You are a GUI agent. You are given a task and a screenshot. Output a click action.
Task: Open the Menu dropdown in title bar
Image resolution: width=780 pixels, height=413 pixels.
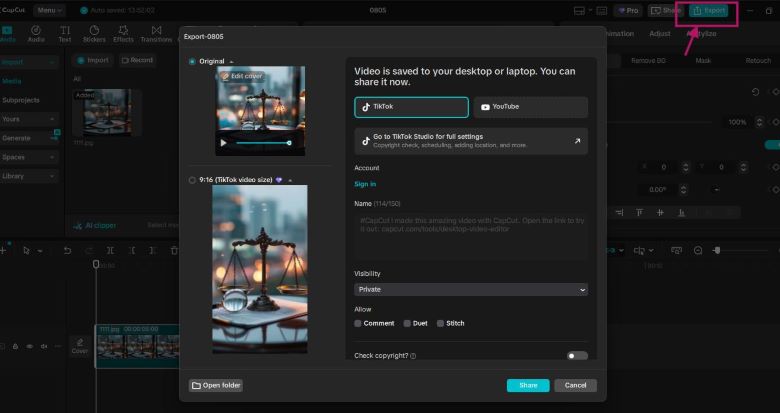(50, 10)
